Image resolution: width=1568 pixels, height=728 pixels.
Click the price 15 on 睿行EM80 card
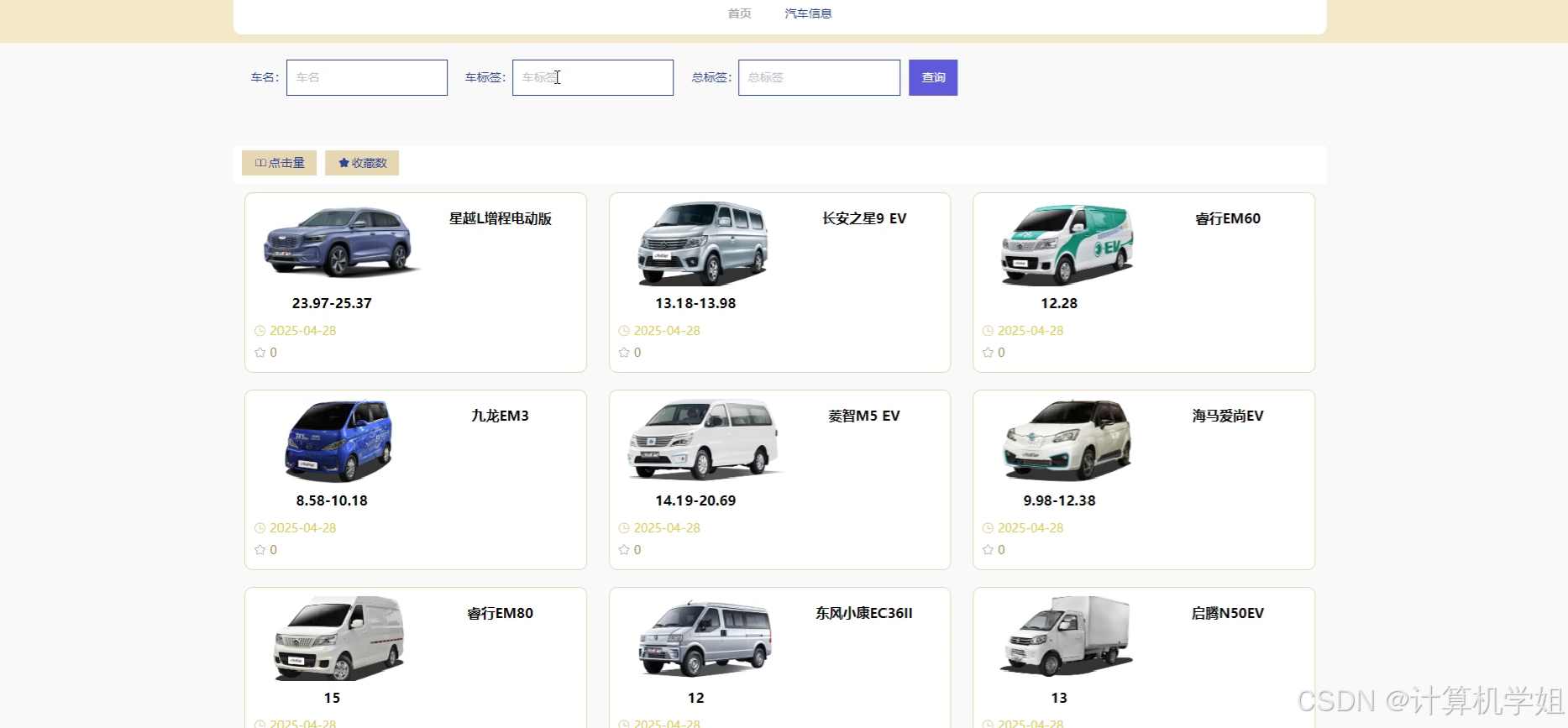point(332,698)
